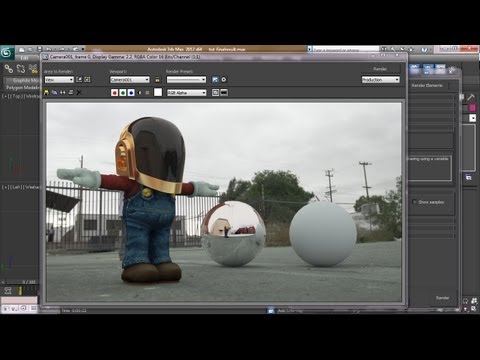Click the Lock to Viewport padlock icon
480x360 pixels.
coord(157,79)
